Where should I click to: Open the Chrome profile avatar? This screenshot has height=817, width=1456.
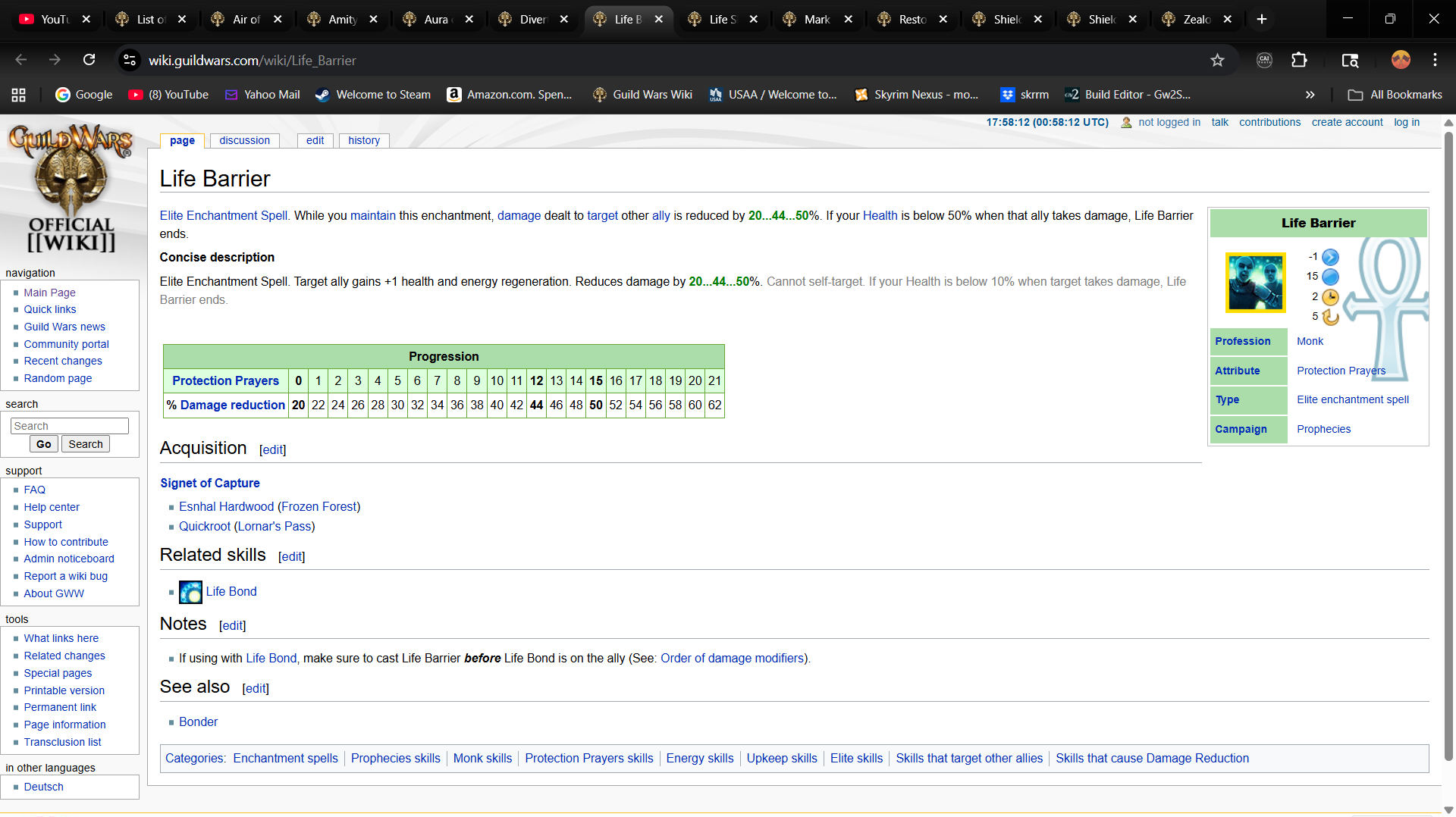point(1401,60)
